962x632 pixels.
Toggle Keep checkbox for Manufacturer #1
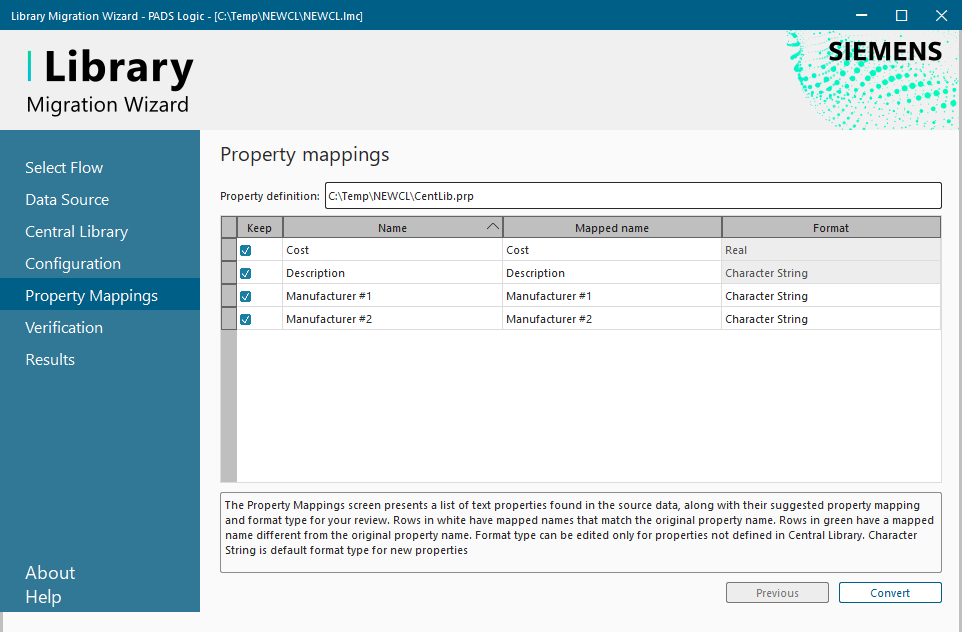tap(245, 297)
